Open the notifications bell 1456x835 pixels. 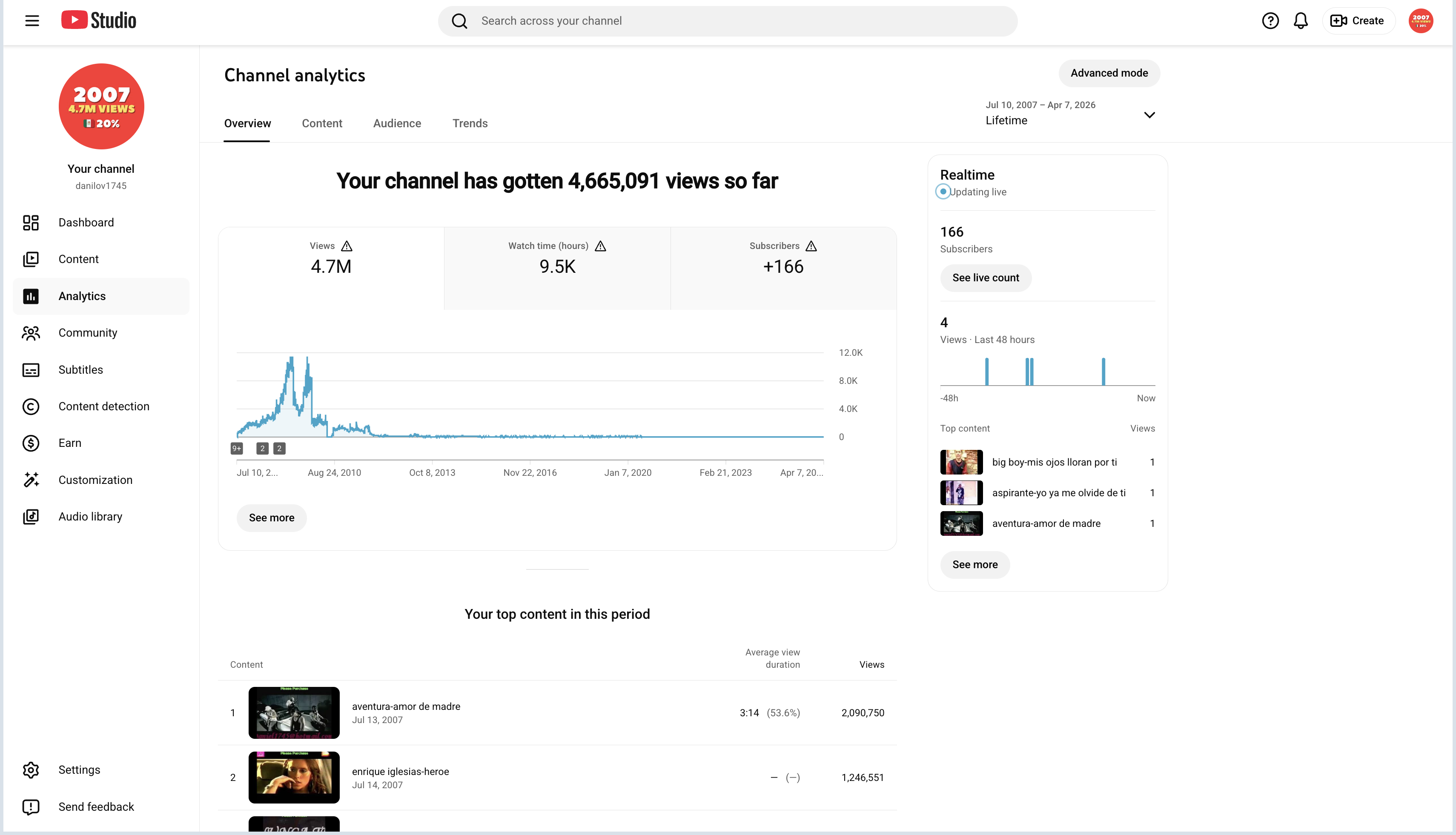(x=1301, y=21)
